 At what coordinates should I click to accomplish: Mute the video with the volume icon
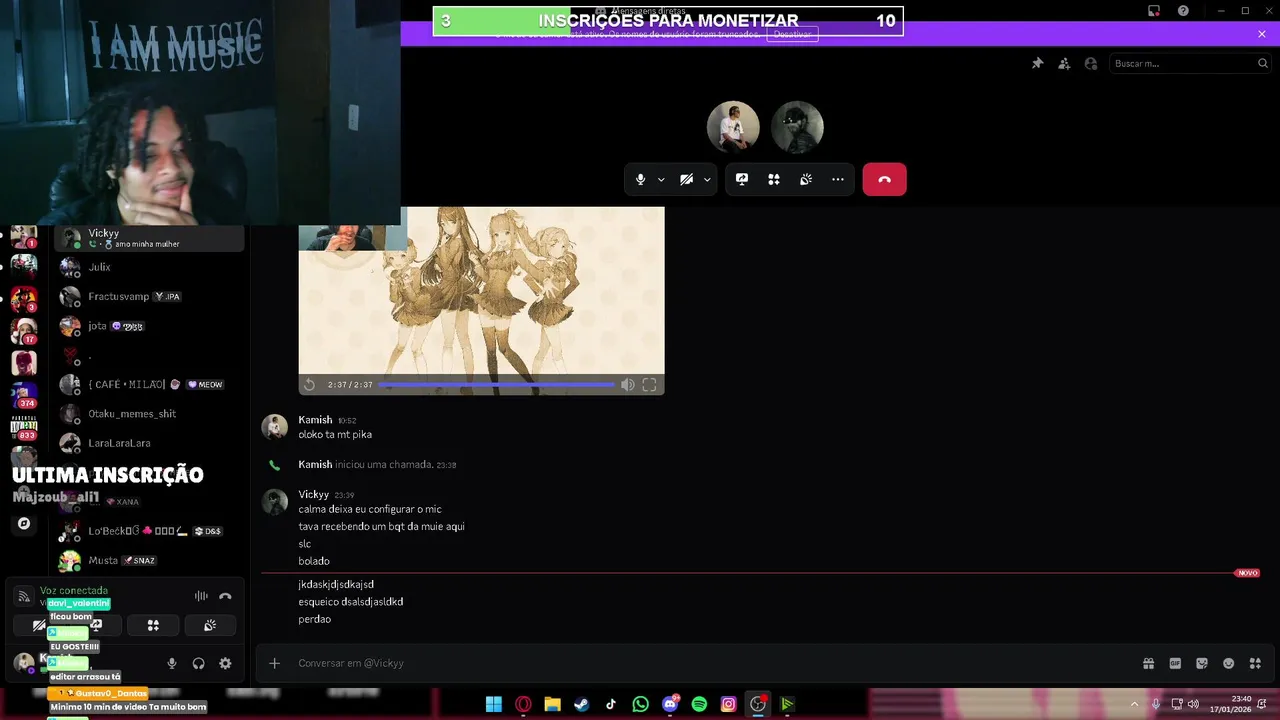(627, 385)
